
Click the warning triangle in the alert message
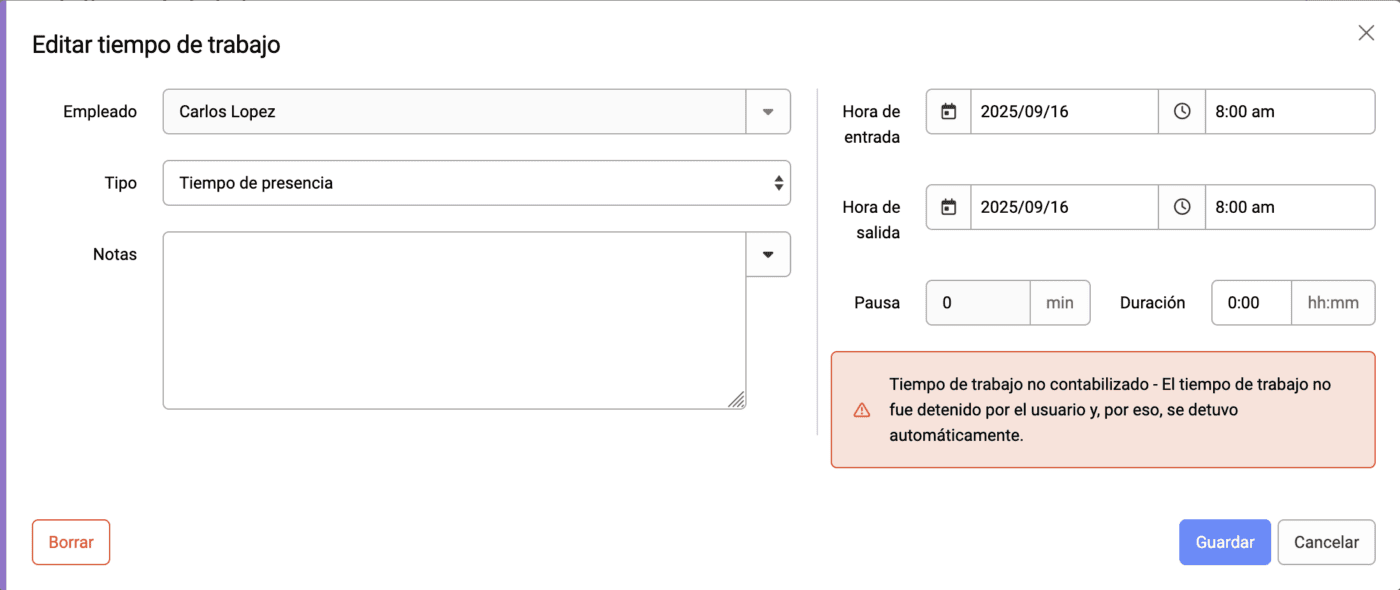(862, 410)
